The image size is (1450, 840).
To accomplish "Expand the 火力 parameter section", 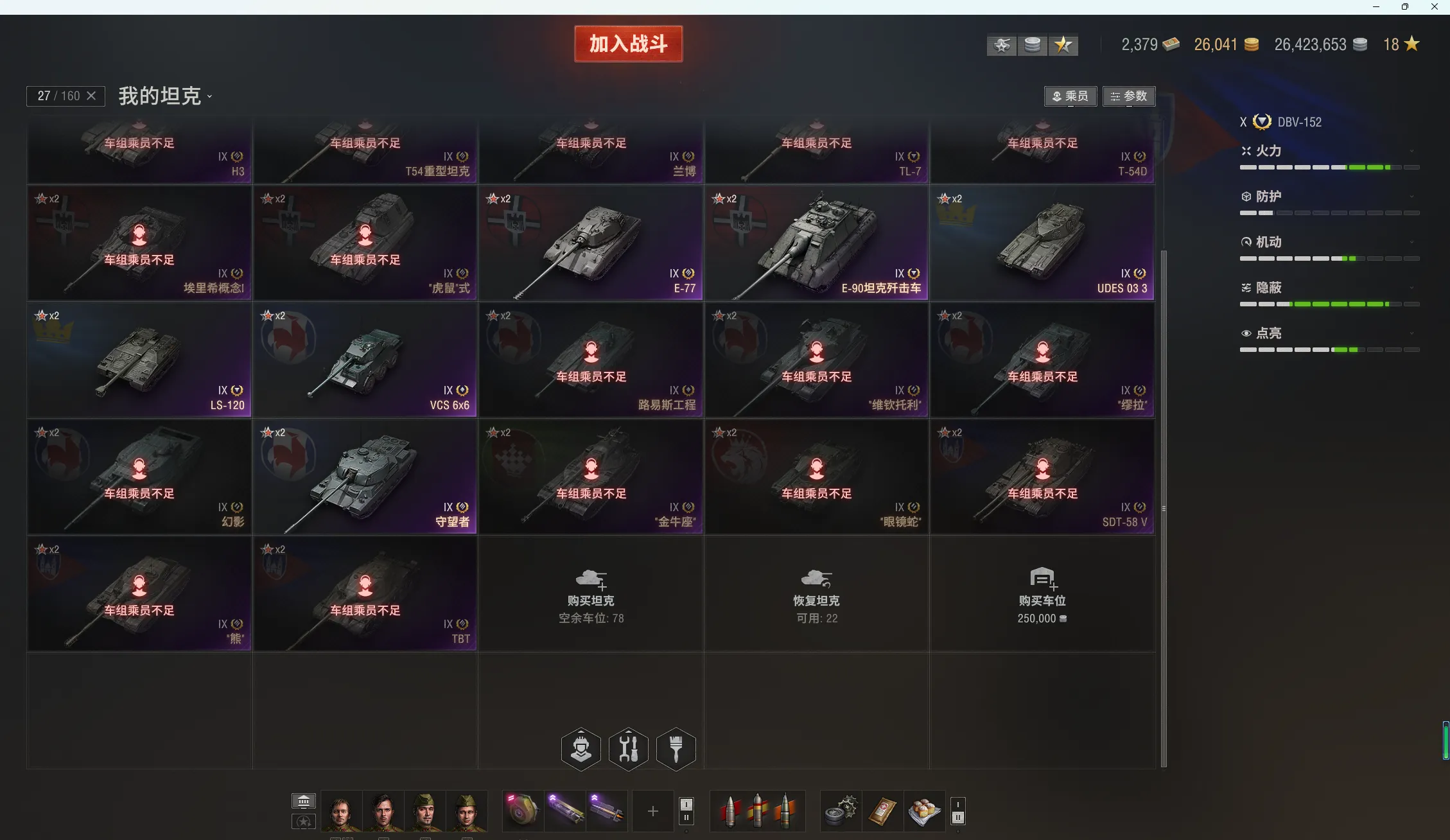I will pos(1329,151).
